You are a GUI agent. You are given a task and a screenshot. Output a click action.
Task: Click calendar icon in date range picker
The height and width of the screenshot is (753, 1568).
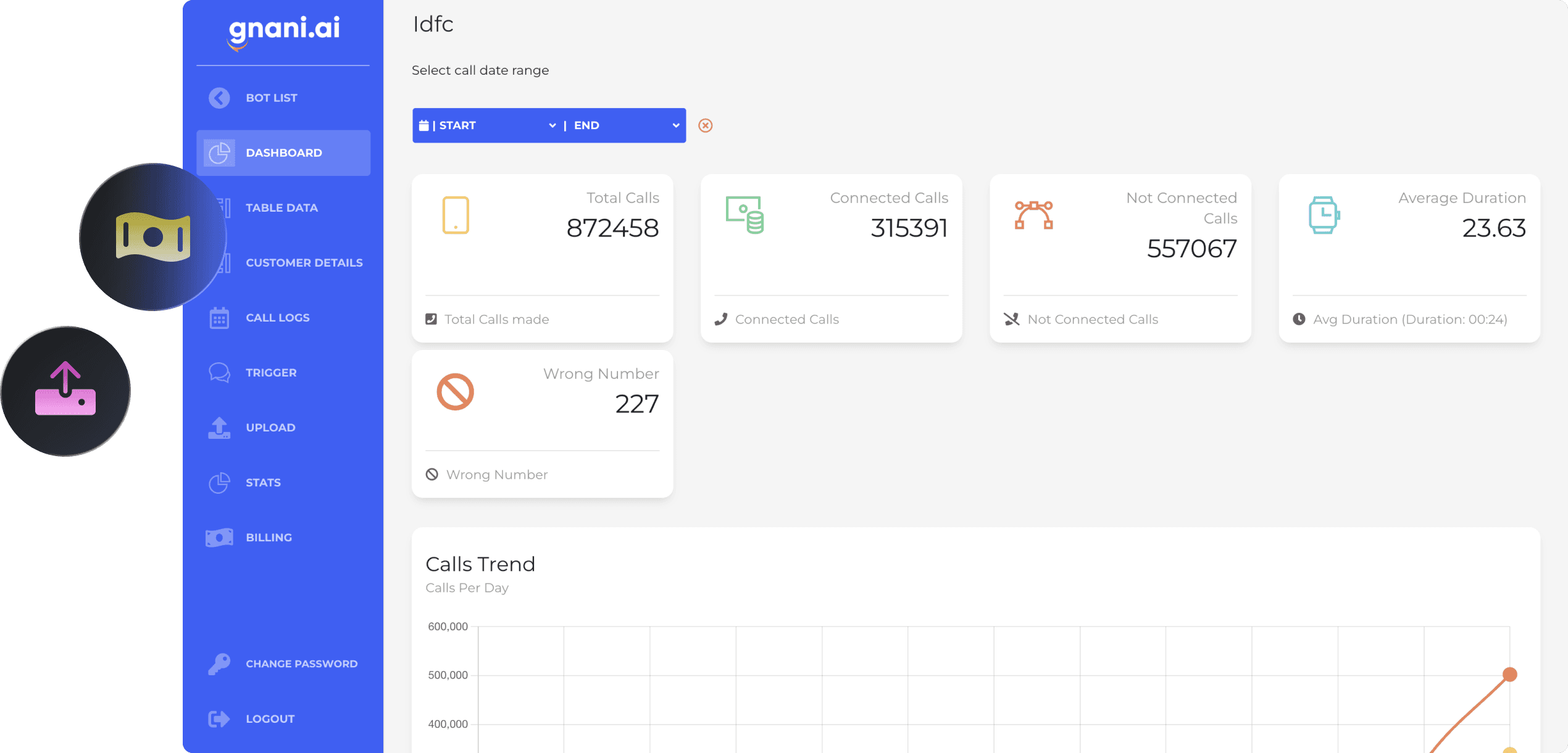click(423, 126)
